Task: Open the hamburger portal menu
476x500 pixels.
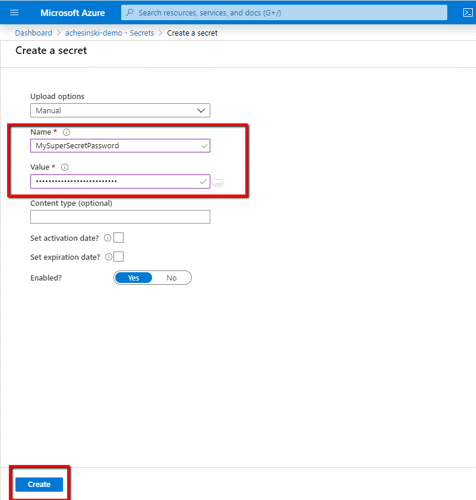Action: [x=14, y=13]
